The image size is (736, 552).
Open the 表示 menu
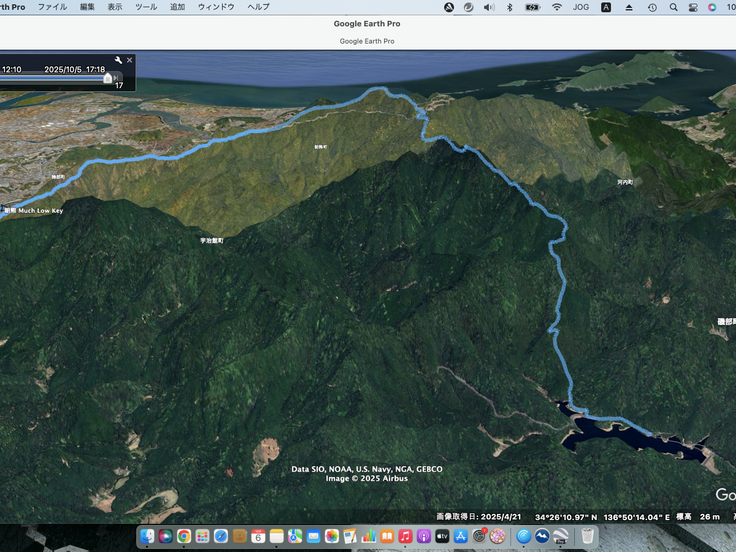[x=115, y=7]
